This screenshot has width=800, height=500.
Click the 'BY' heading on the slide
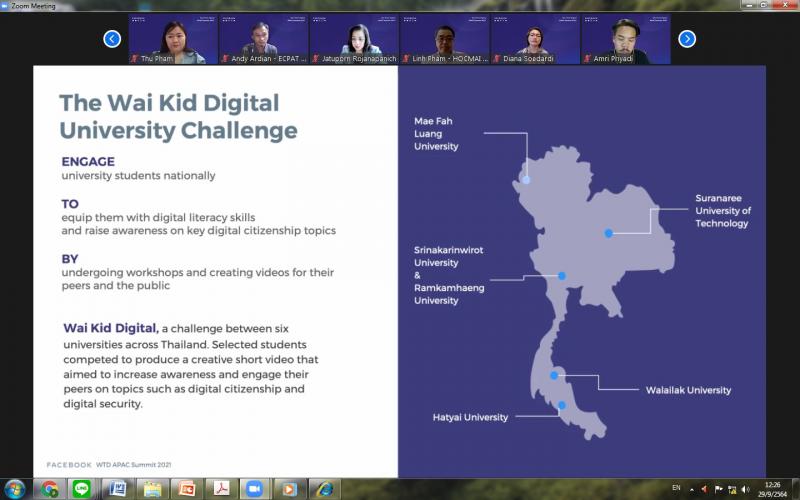pyautogui.click(x=70, y=259)
